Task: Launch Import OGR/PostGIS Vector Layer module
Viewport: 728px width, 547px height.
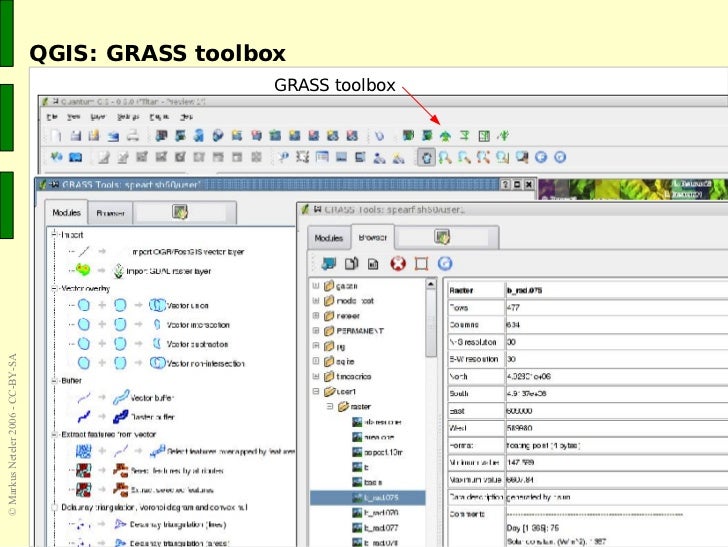Action: 188,252
